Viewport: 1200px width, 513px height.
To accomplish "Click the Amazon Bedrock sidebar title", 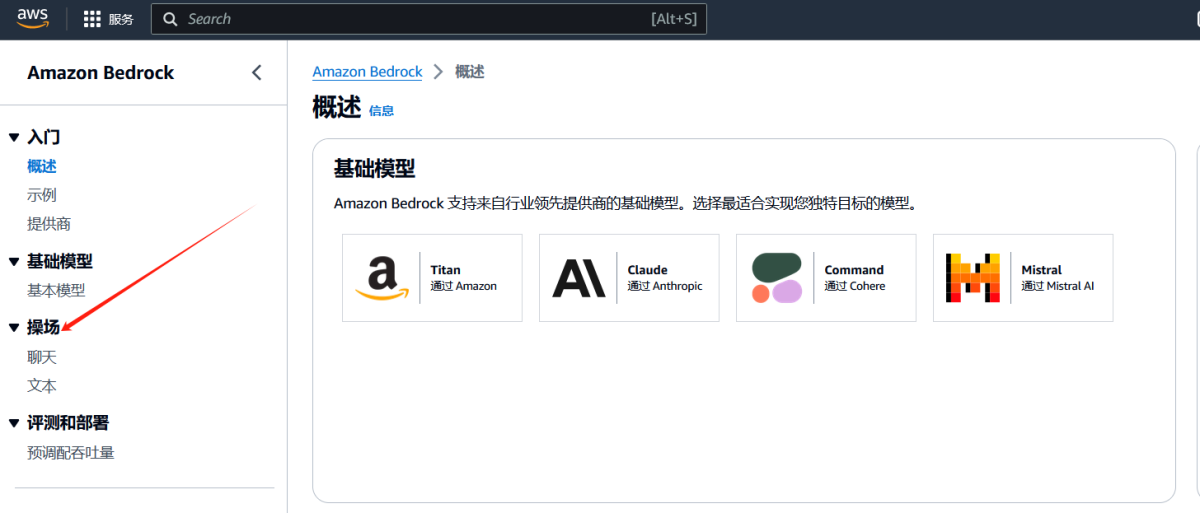I will tap(101, 73).
